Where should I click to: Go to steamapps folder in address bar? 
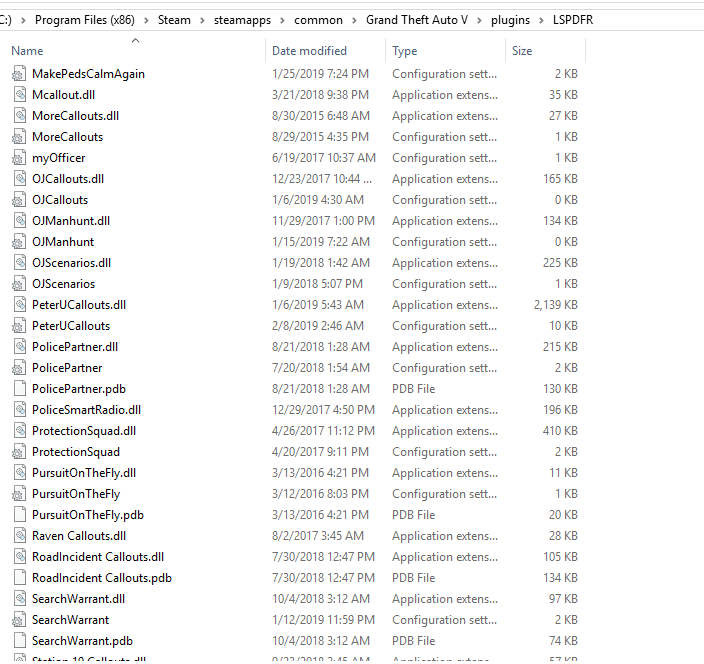point(242,20)
